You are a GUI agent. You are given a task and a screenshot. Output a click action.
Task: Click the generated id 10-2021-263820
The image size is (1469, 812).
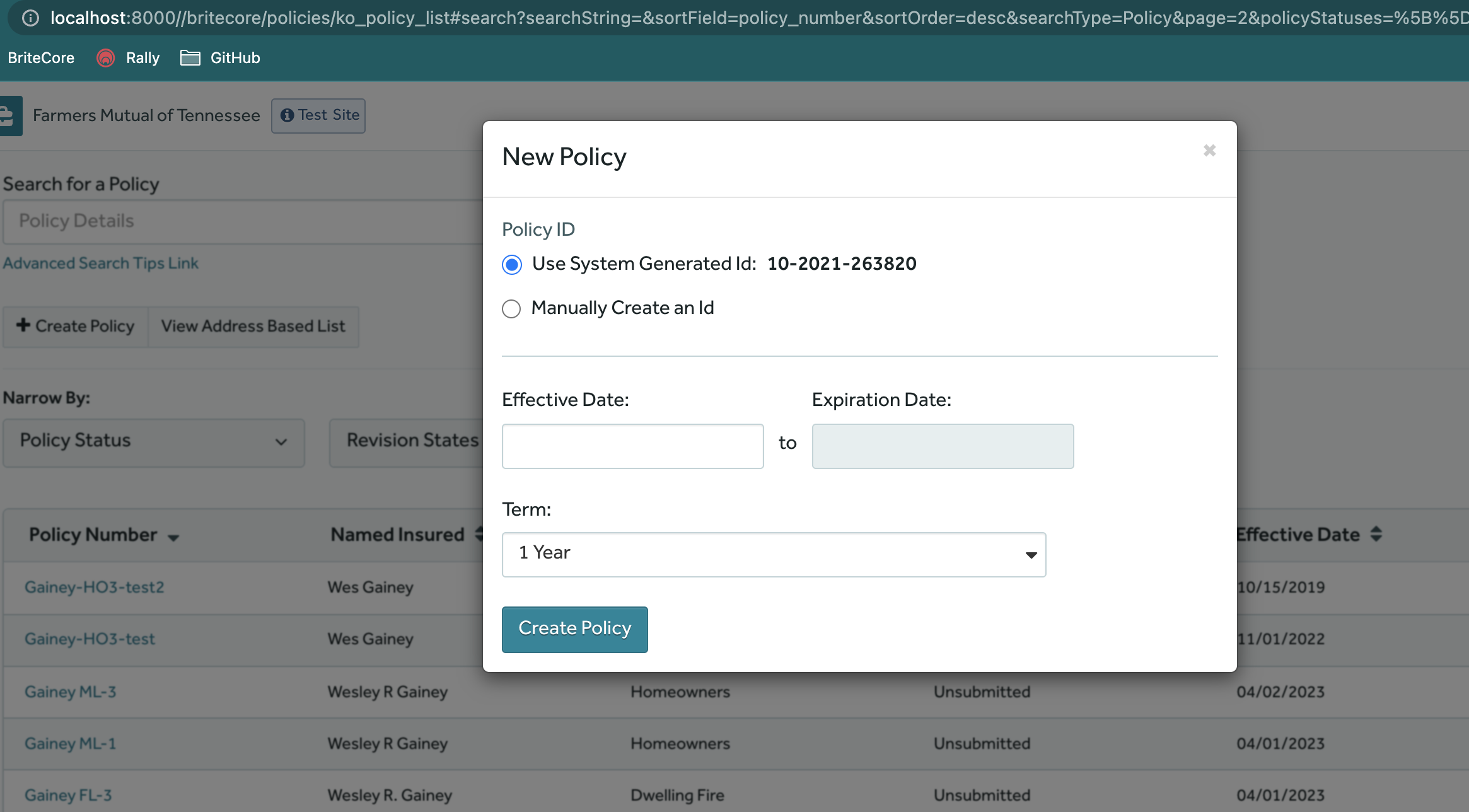(842, 264)
